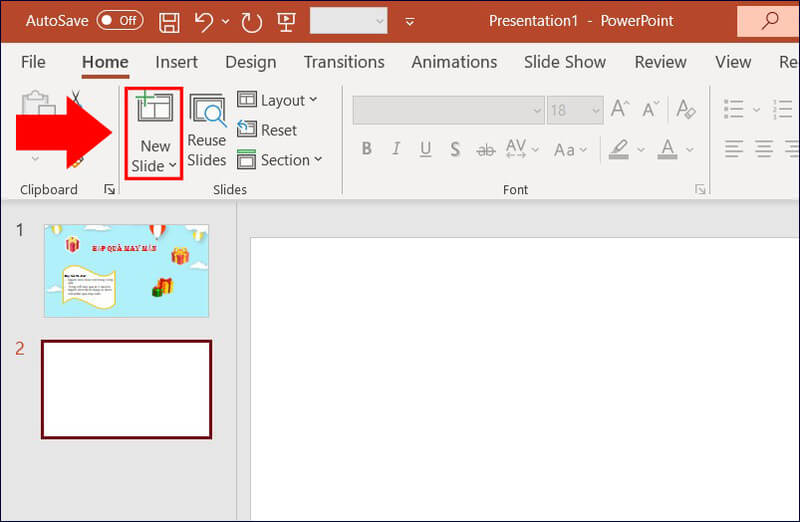Expand the Font Color dropdown arrow
The height and width of the screenshot is (522, 800).
pos(690,150)
